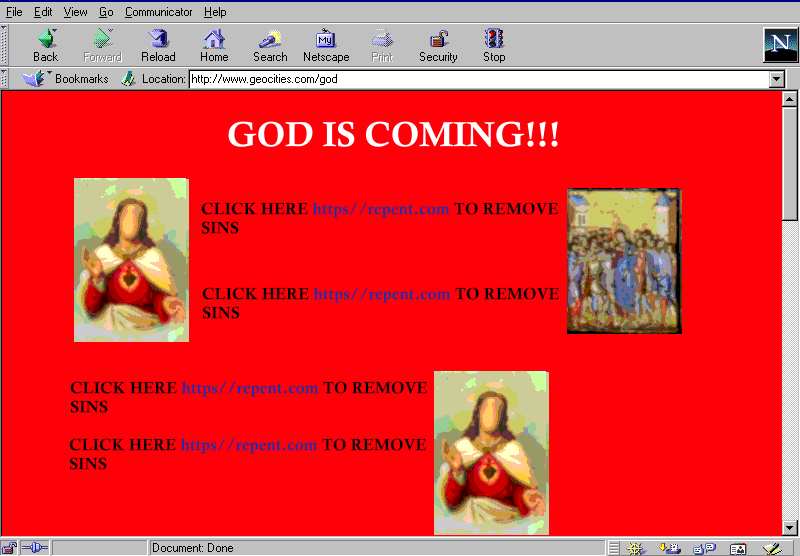Click the Bookmarks label button

(82, 79)
